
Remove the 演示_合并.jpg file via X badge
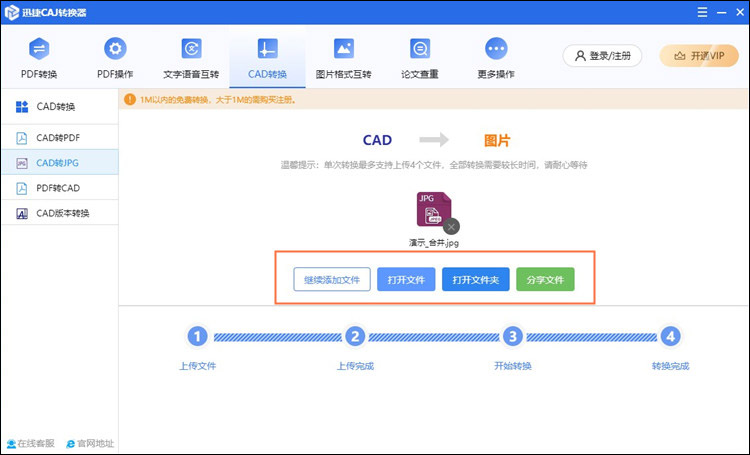point(451,227)
